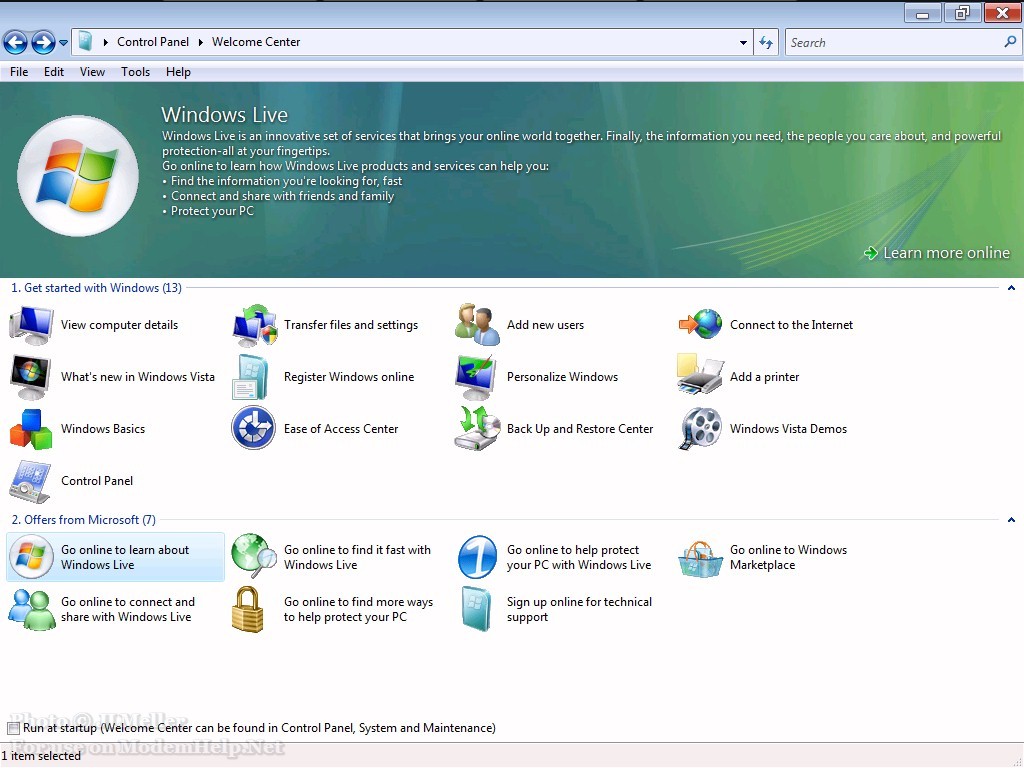Open the recent pages dropdown beside Forward
Image resolution: width=1024 pixels, height=768 pixels.
point(63,43)
